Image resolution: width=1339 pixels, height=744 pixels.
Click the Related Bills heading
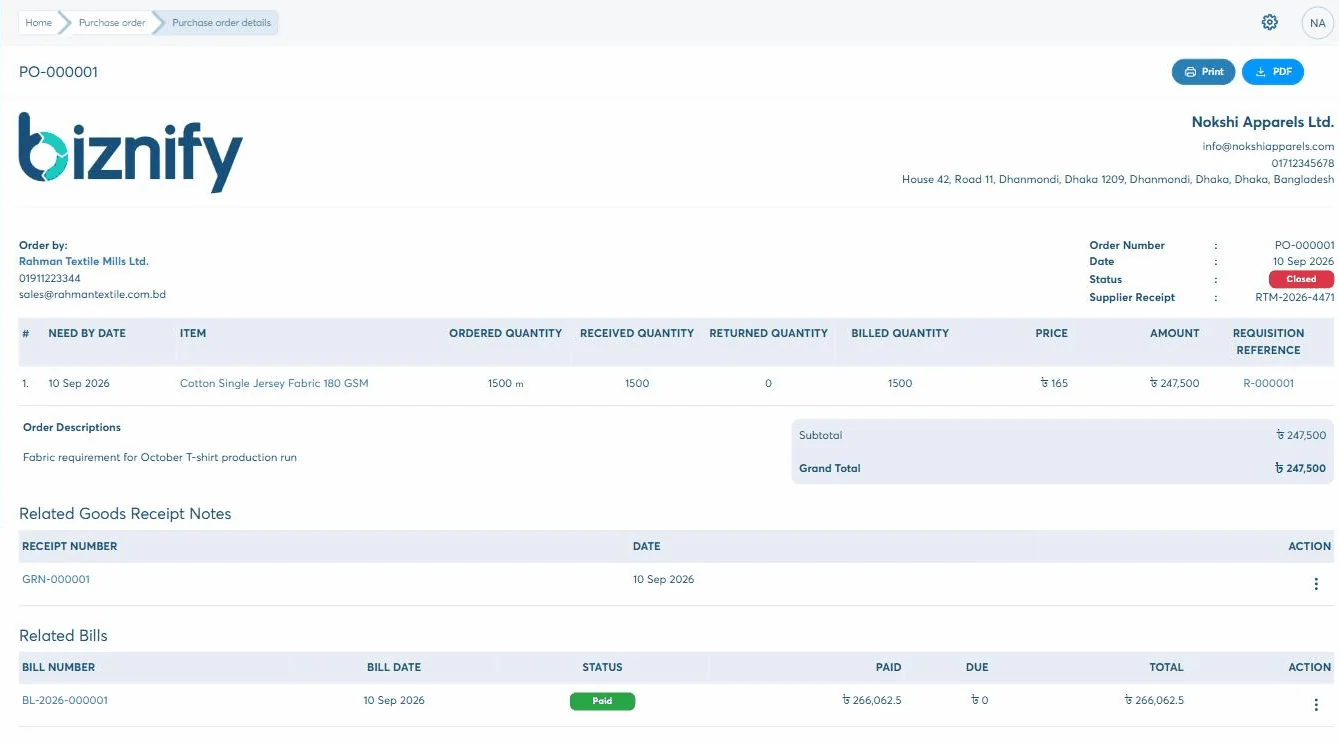pyautogui.click(x=63, y=636)
